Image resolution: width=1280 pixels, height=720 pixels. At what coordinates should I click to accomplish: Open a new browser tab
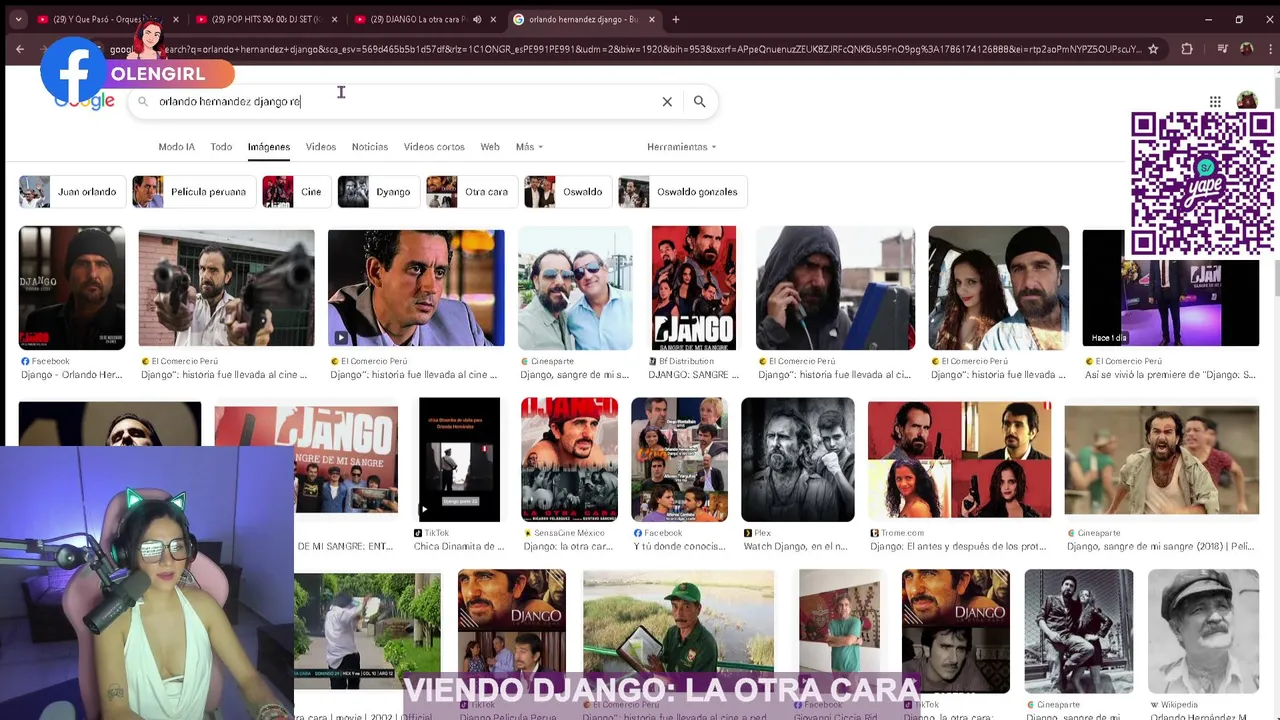[675, 19]
